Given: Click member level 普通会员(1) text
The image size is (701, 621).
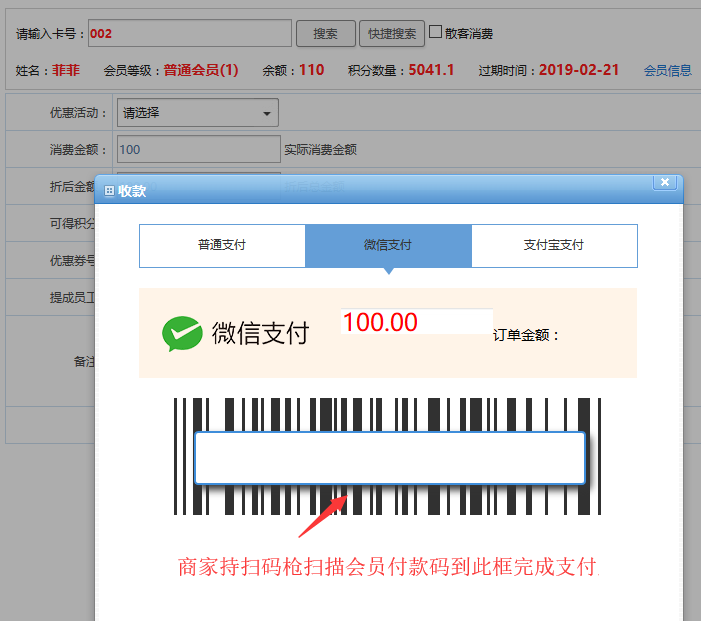Looking at the screenshot, I should tap(201, 70).
